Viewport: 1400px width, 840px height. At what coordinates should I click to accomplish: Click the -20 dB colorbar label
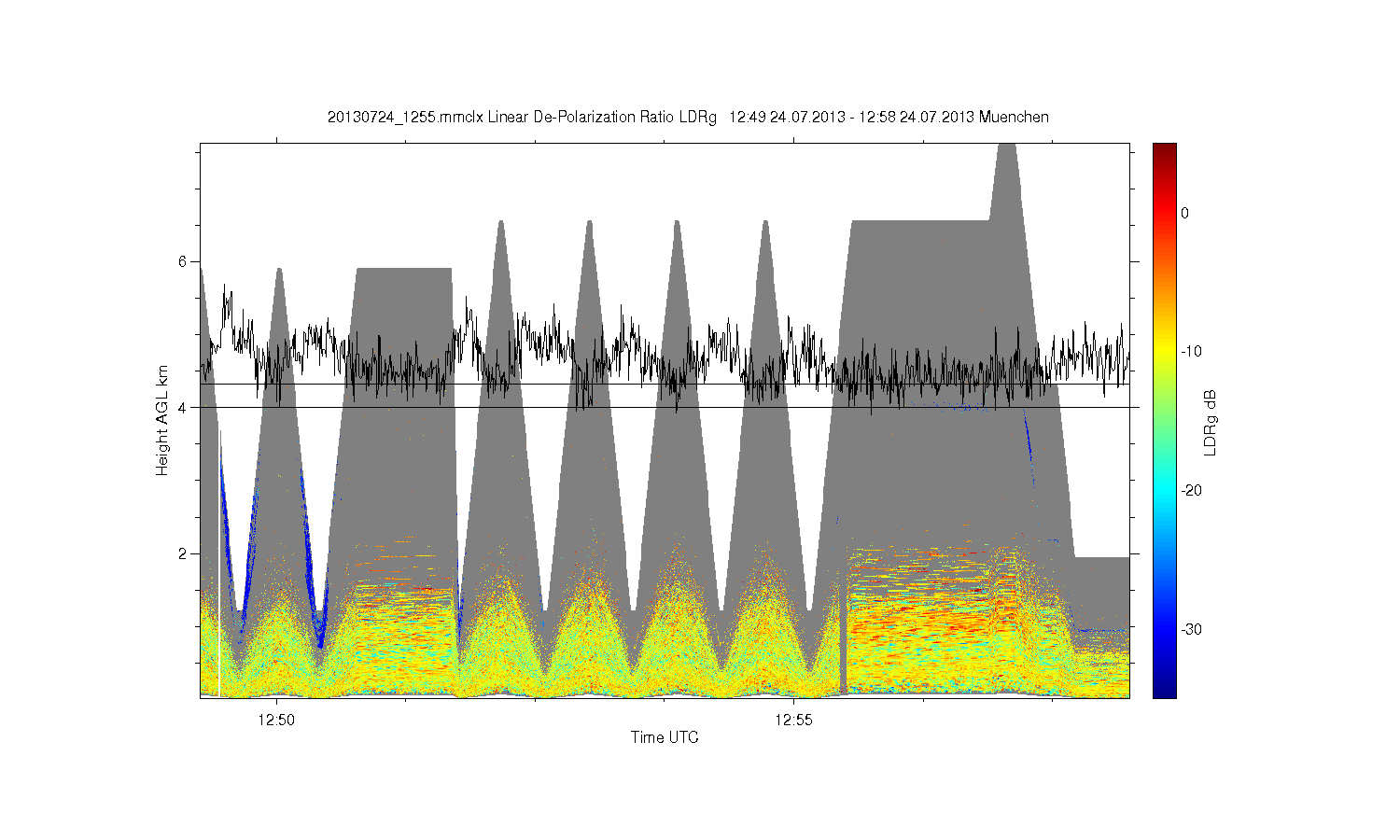click(x=1190, y=491)
